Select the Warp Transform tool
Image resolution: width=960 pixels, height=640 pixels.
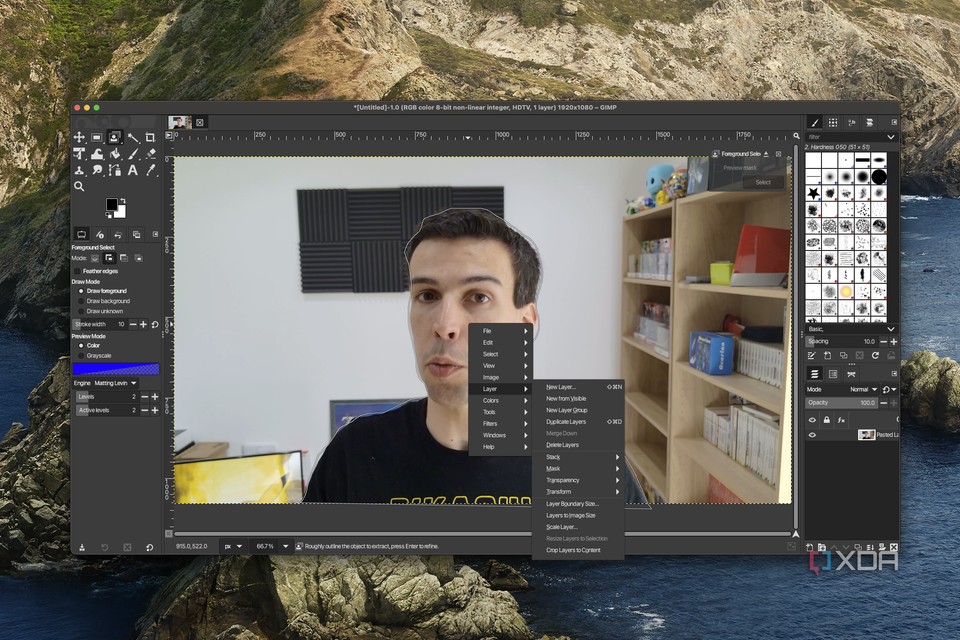coord(97,154)
